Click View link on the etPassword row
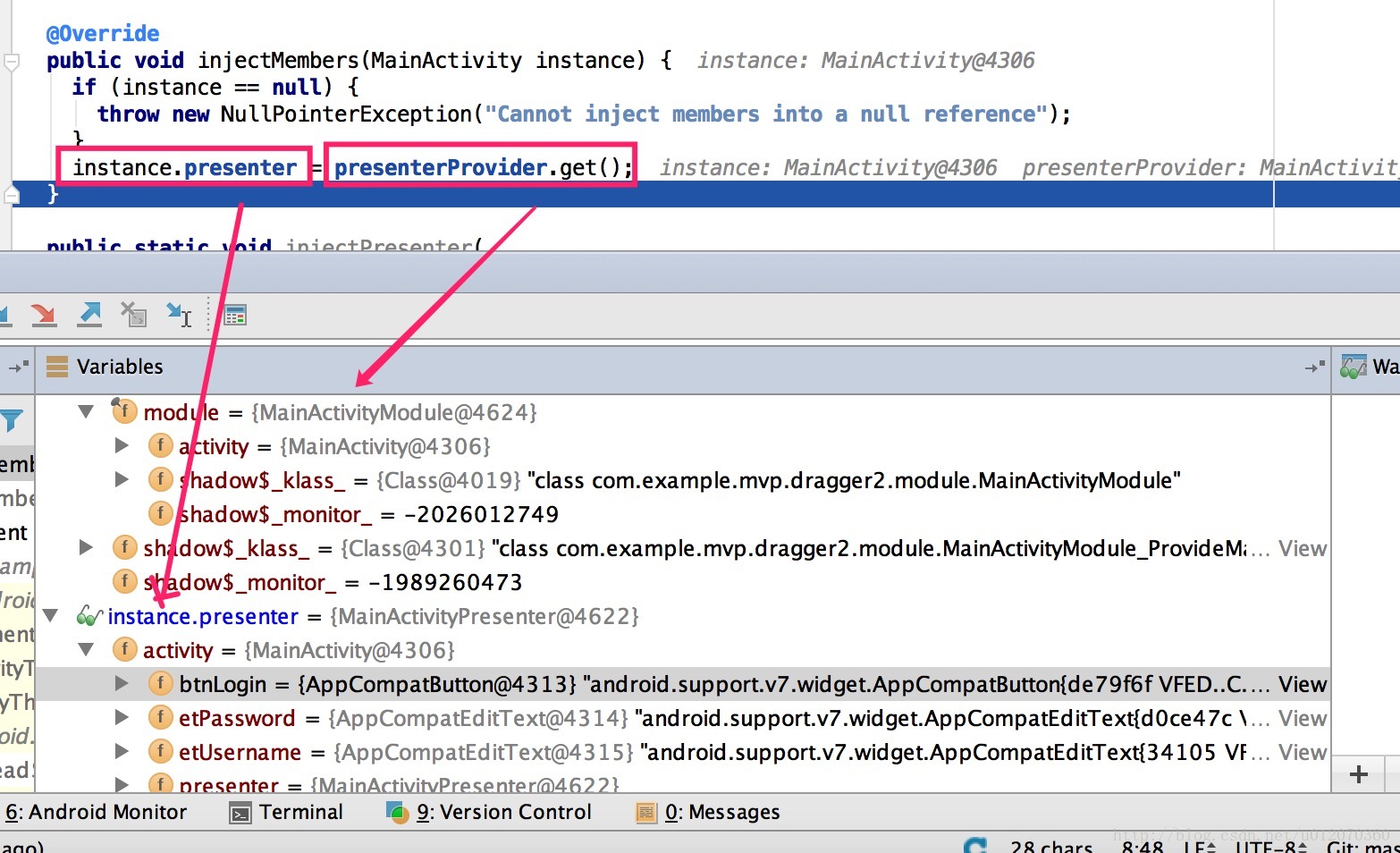1400x853 pixels. point(1303,718)
